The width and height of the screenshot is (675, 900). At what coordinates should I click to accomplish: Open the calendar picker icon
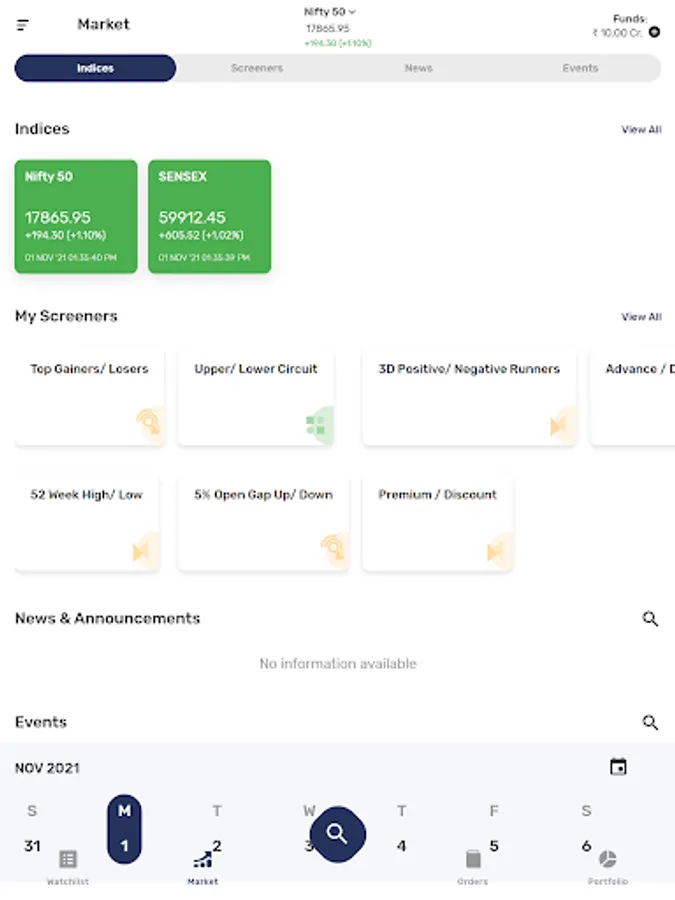pyautogui.click(x=619, y=767)
